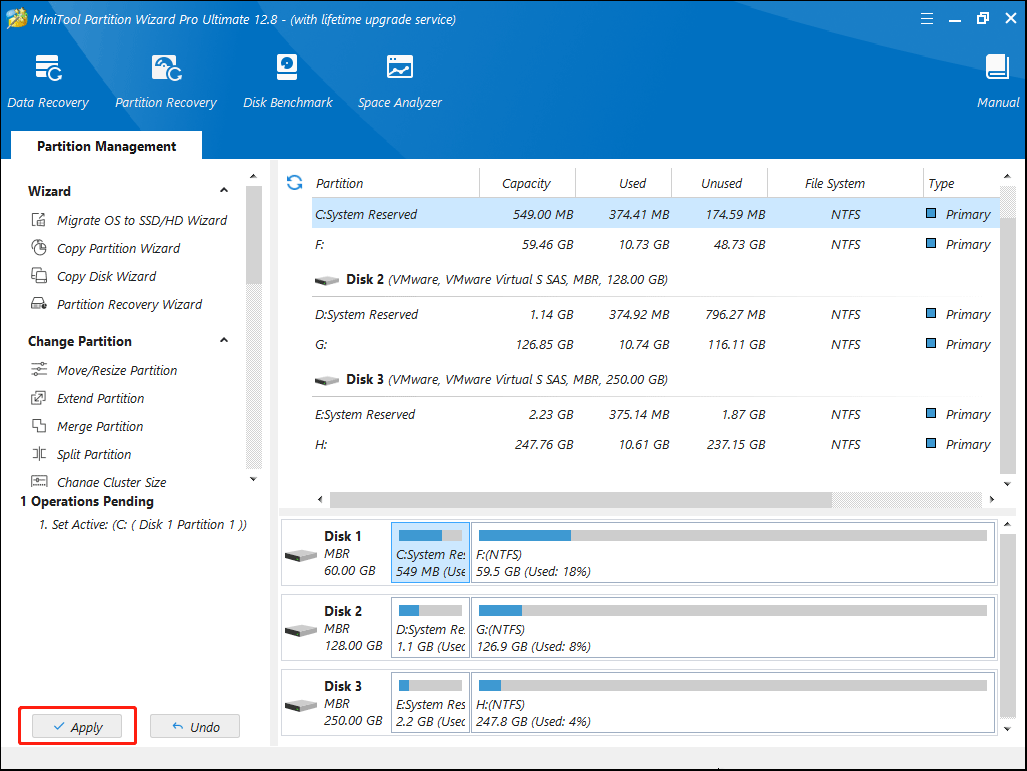This screenshot has width=1027, height=771.
Task: Click the Disk 3 drive icon in partition list
Action: (327, 381)
